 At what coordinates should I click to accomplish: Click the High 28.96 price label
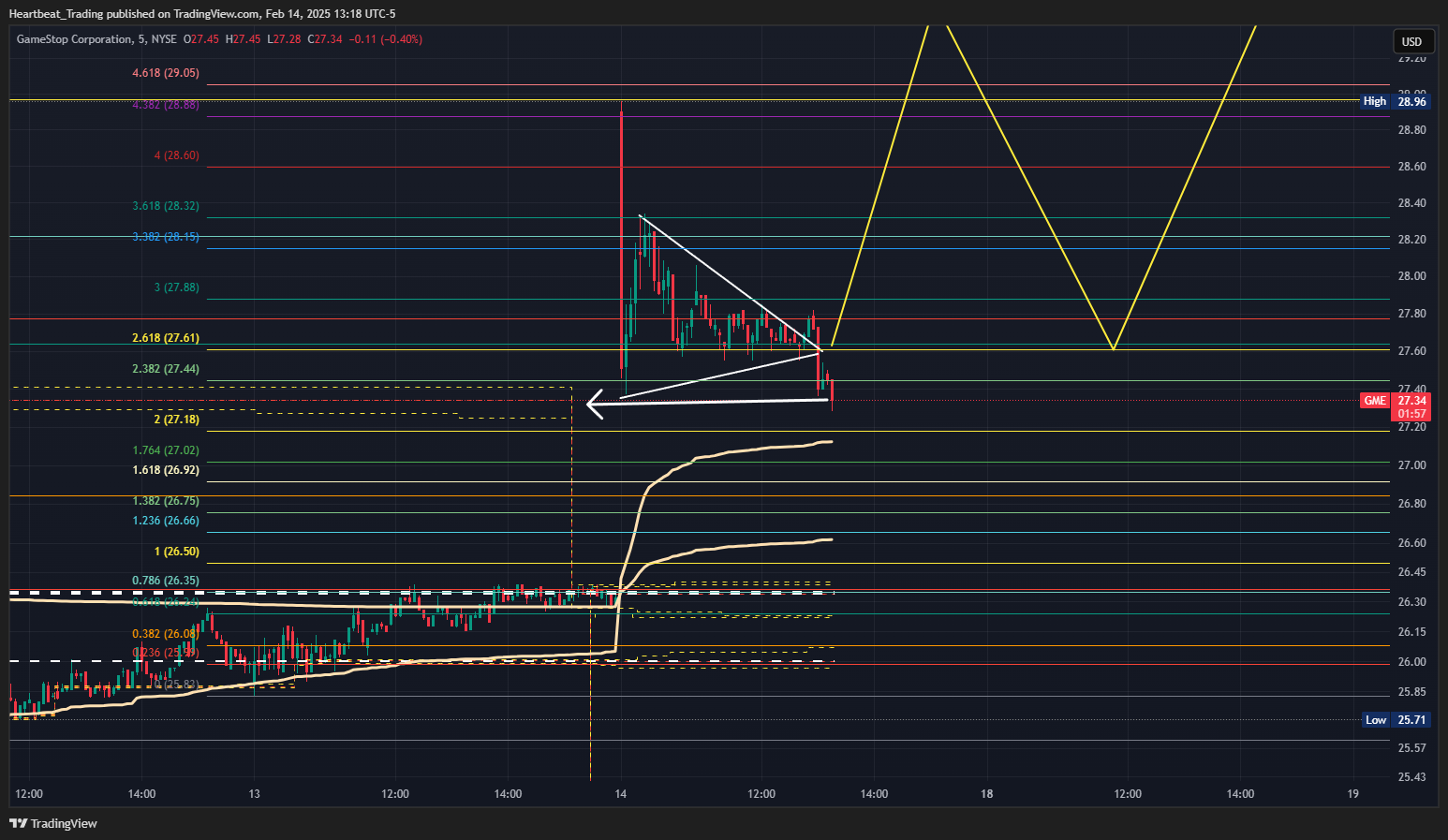pos(1395,101)
